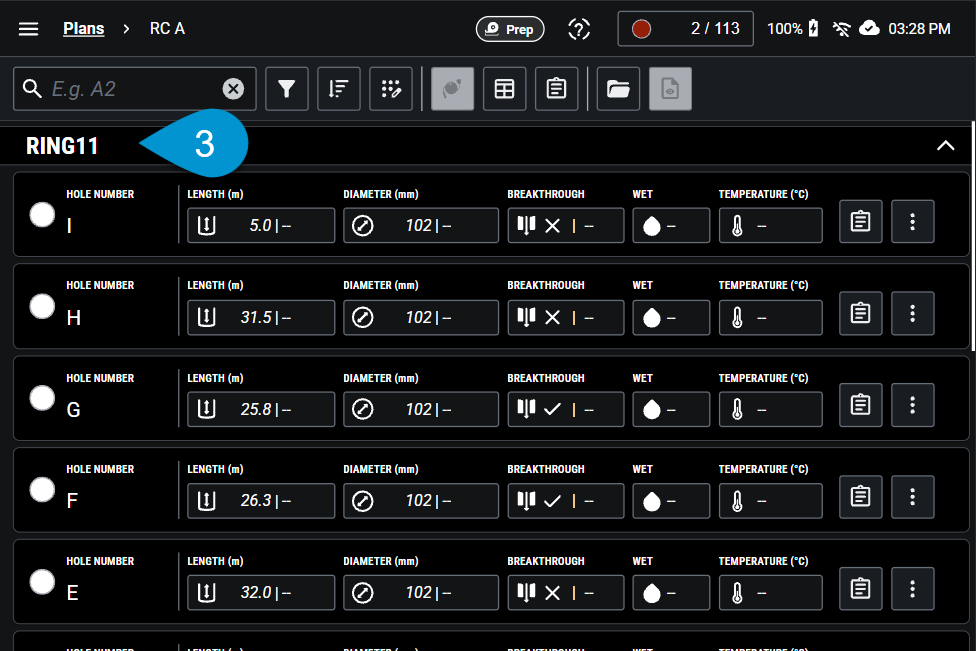976x651 pixels.
Task: Toggle breakthrough field for hole H
Action: (x=566, y=317)
